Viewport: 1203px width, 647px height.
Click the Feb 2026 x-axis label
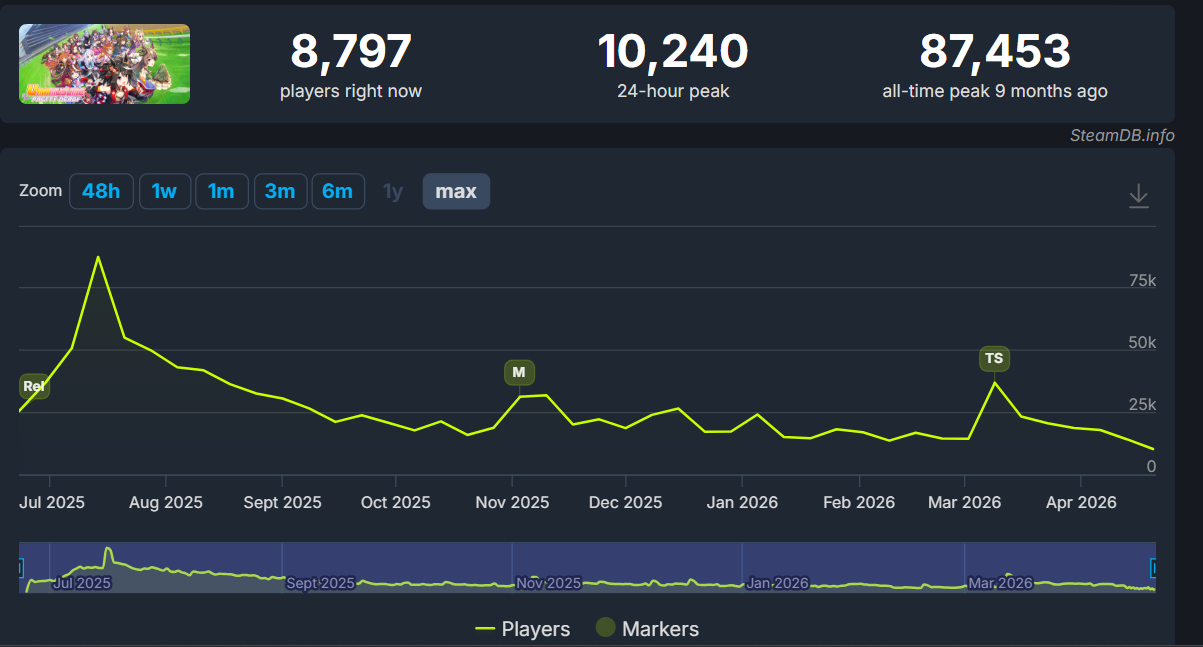pos(859,502)
